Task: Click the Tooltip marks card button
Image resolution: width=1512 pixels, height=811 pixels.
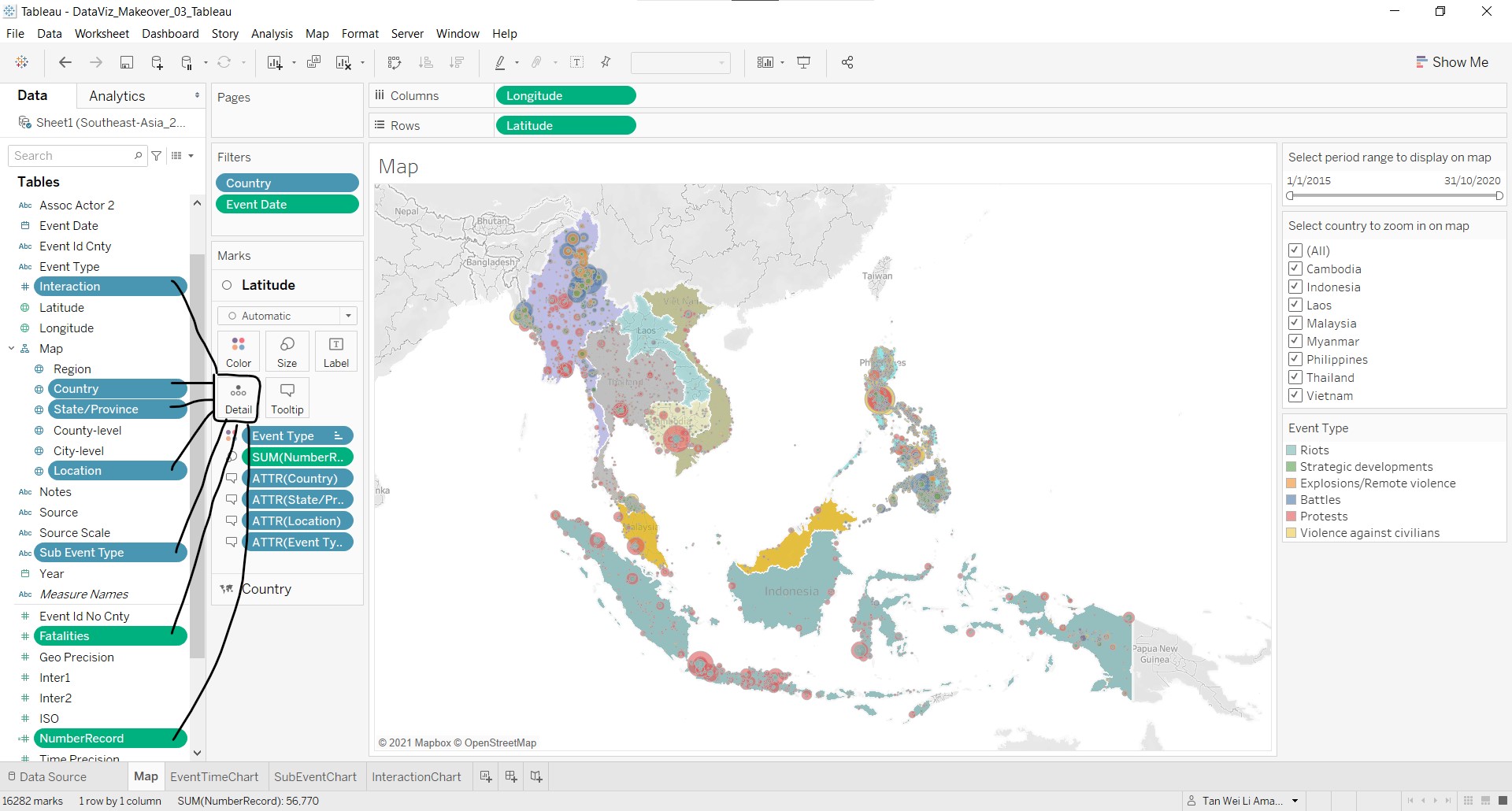Action: click(x=287, y=398)
